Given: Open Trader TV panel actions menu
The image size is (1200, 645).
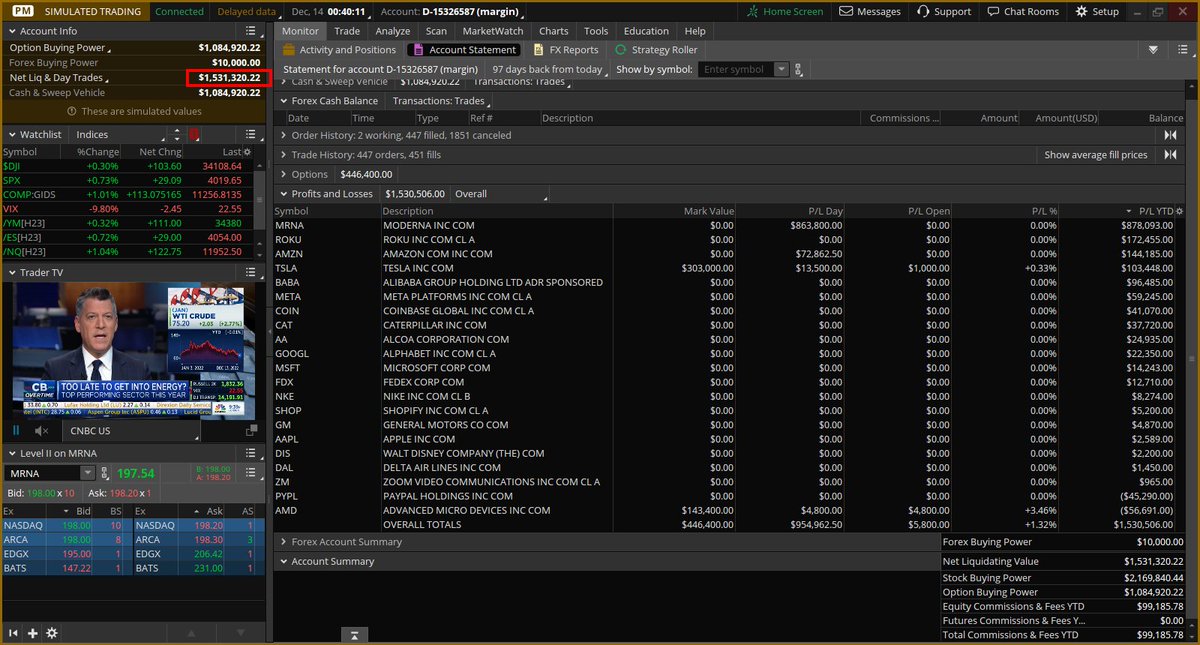Looking at the screenshot, I should (251, 272).
